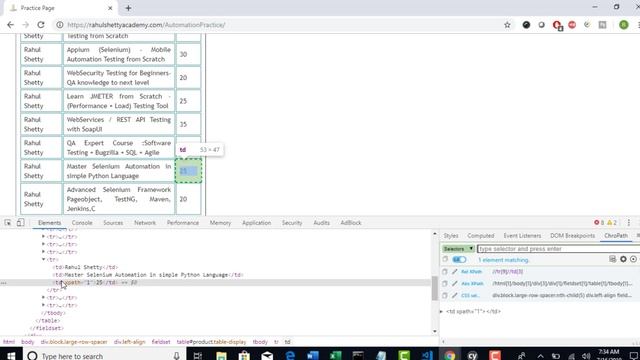
Task: Open the Sources tab
Action: pyautogui.click(x=113, y=223)
